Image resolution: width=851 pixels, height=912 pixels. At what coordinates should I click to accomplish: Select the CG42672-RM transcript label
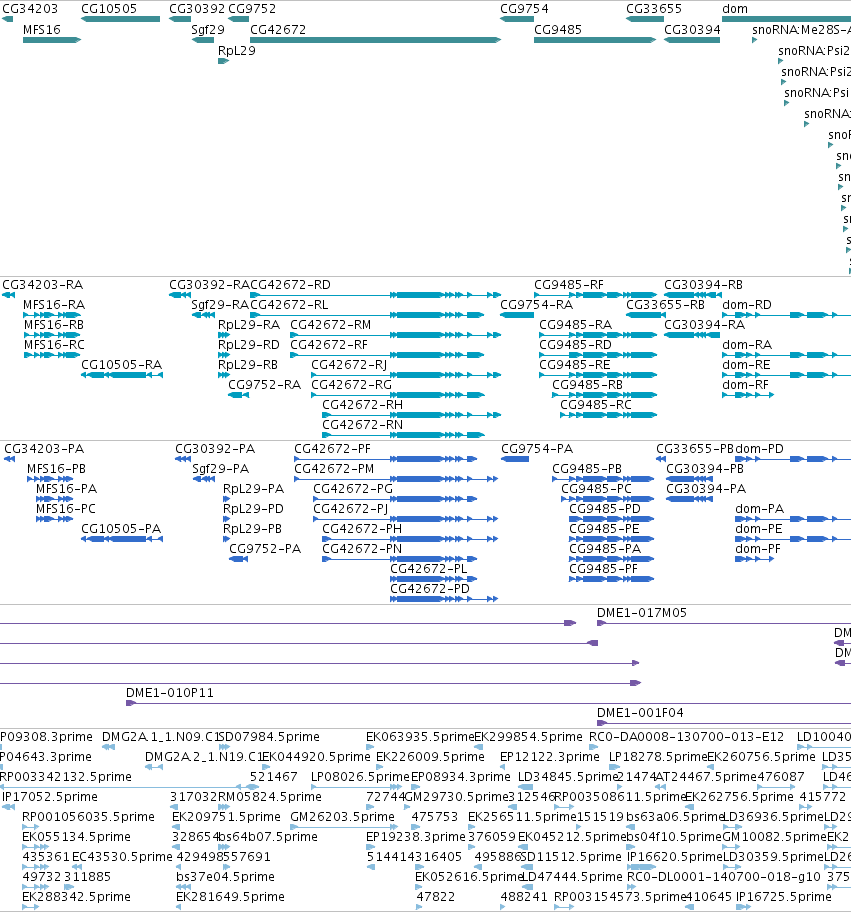coord(330,325)
